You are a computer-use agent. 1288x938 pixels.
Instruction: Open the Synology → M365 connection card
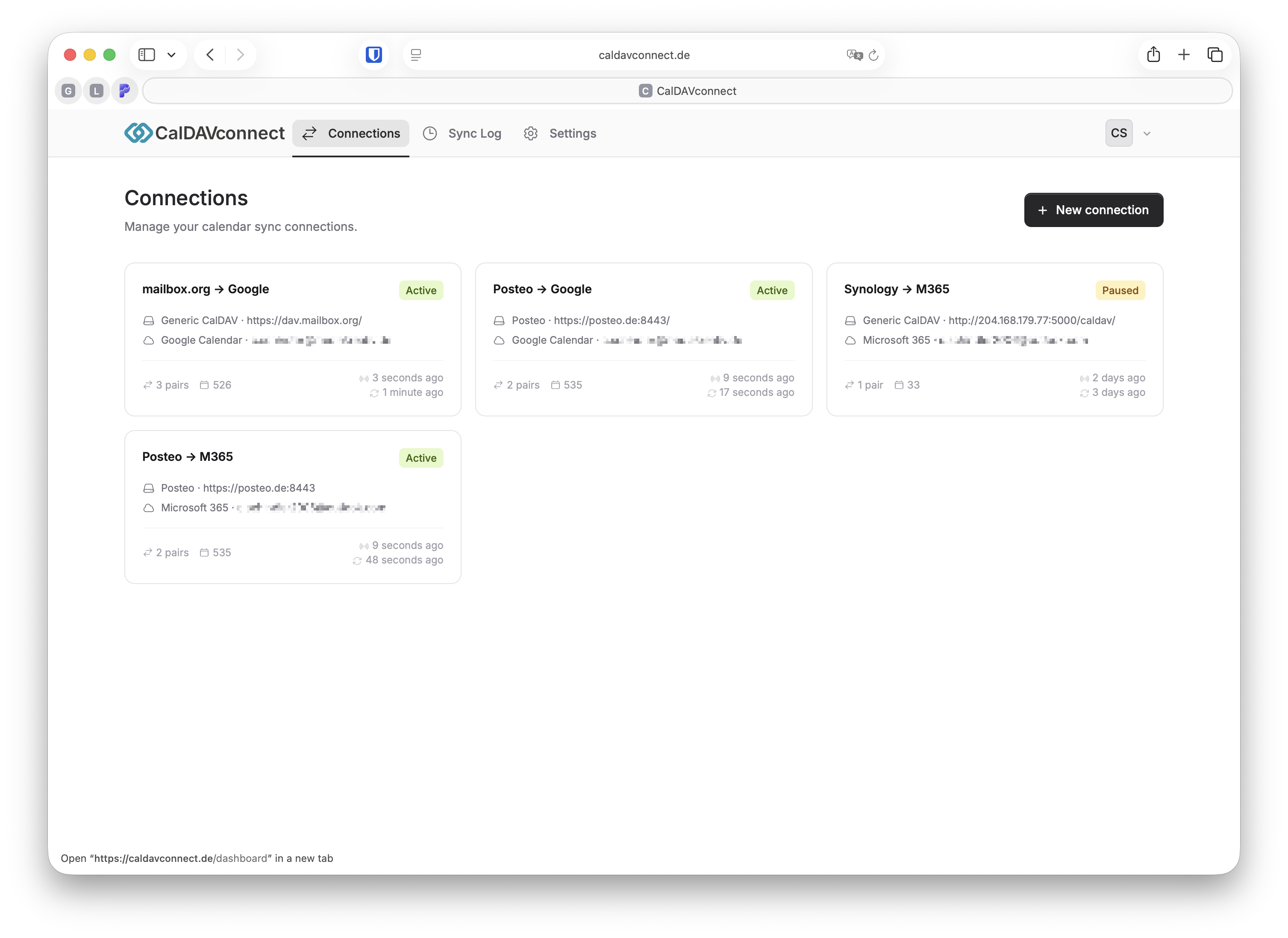896,289
